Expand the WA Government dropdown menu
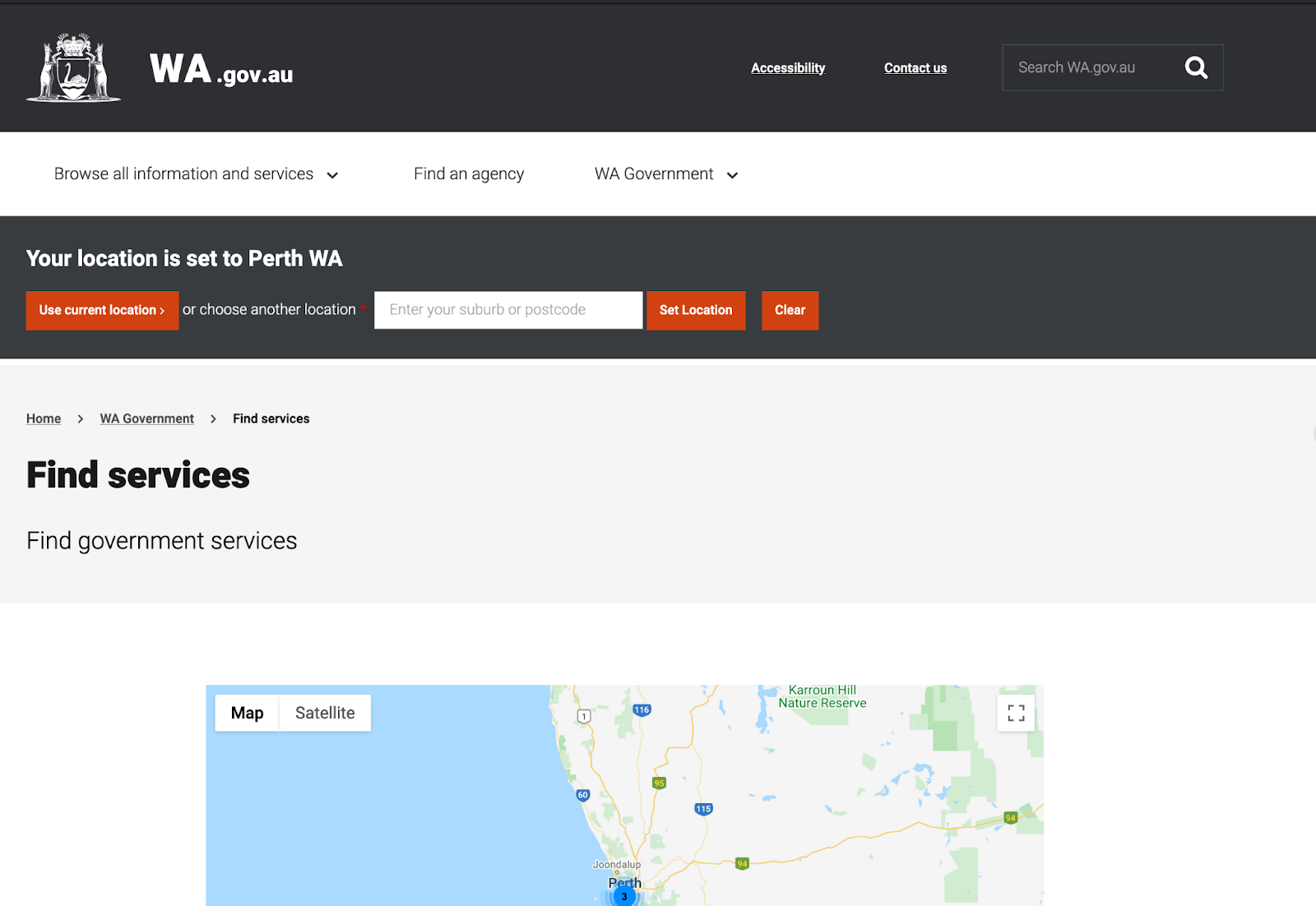Screen dimensions: 1316x906 click(666, 174)
